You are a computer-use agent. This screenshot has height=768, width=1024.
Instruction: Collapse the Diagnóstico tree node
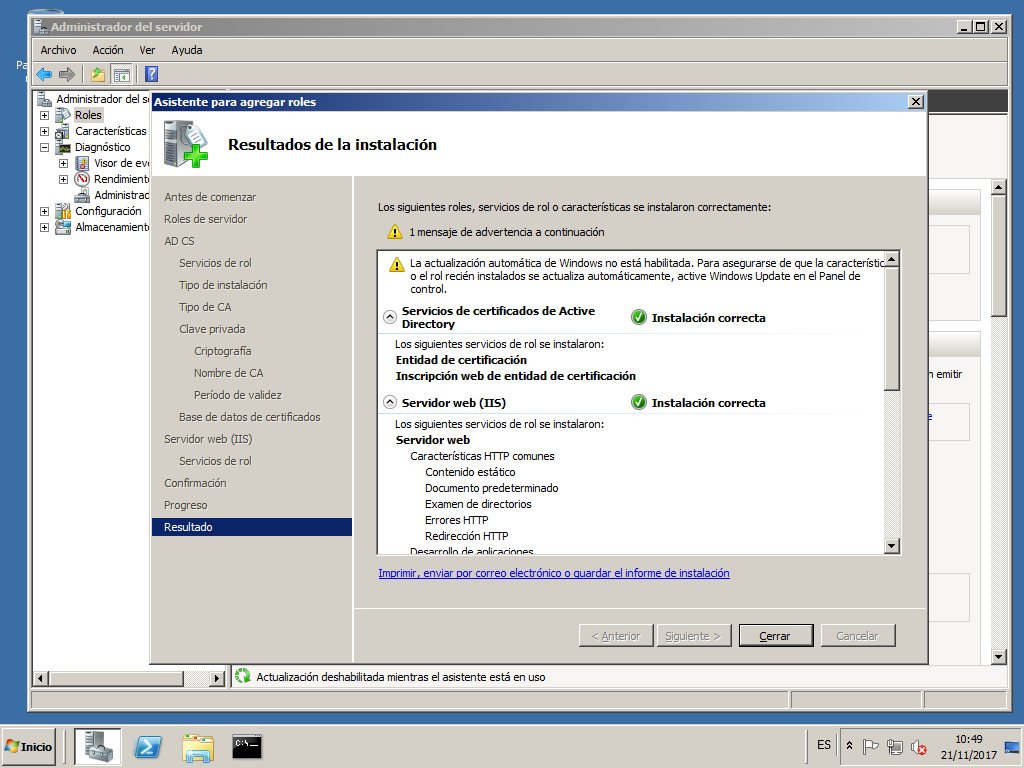pos(44,148)
